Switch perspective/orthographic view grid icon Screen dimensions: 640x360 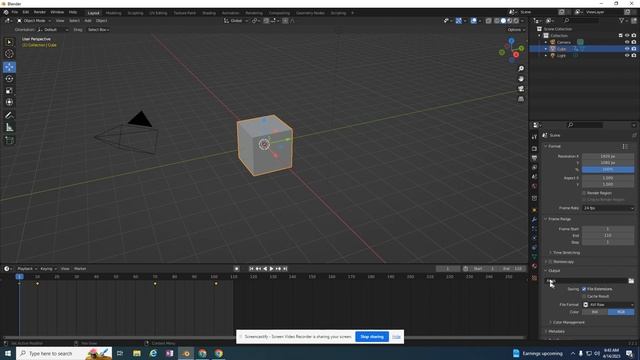(521, 99)
